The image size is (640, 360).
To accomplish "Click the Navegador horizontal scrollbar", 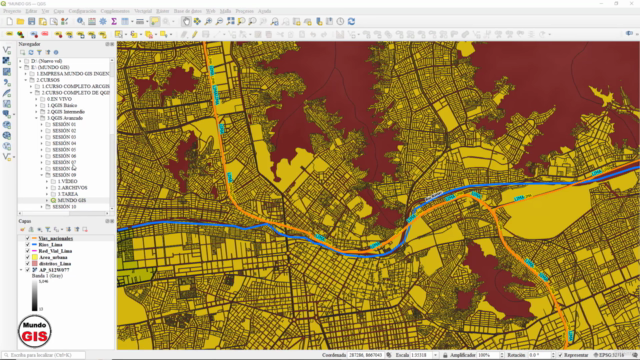I will [64, 213].
